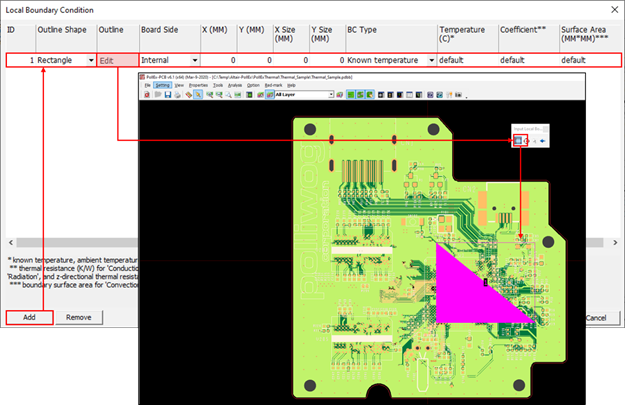Expand the All Layer combo box
The image size is (625, 405).
(330, 94)
